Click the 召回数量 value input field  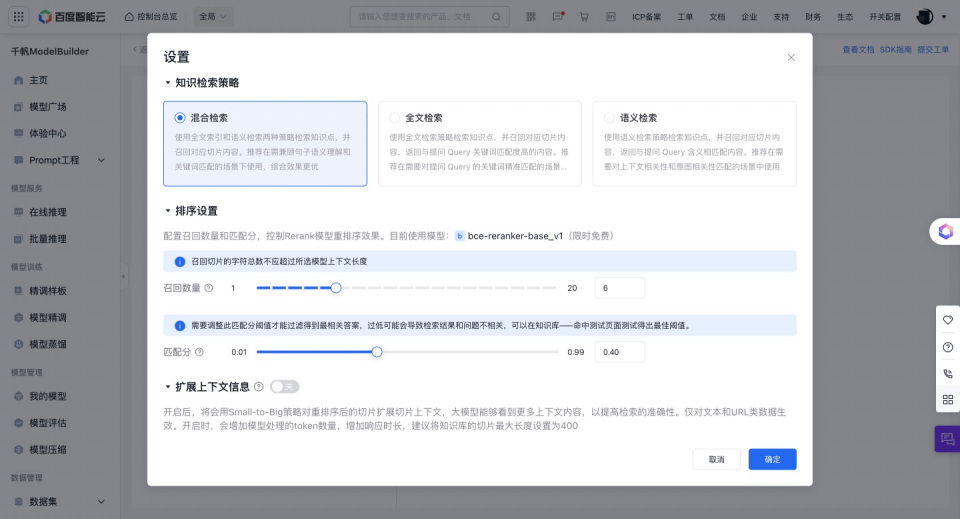(620, 288)
